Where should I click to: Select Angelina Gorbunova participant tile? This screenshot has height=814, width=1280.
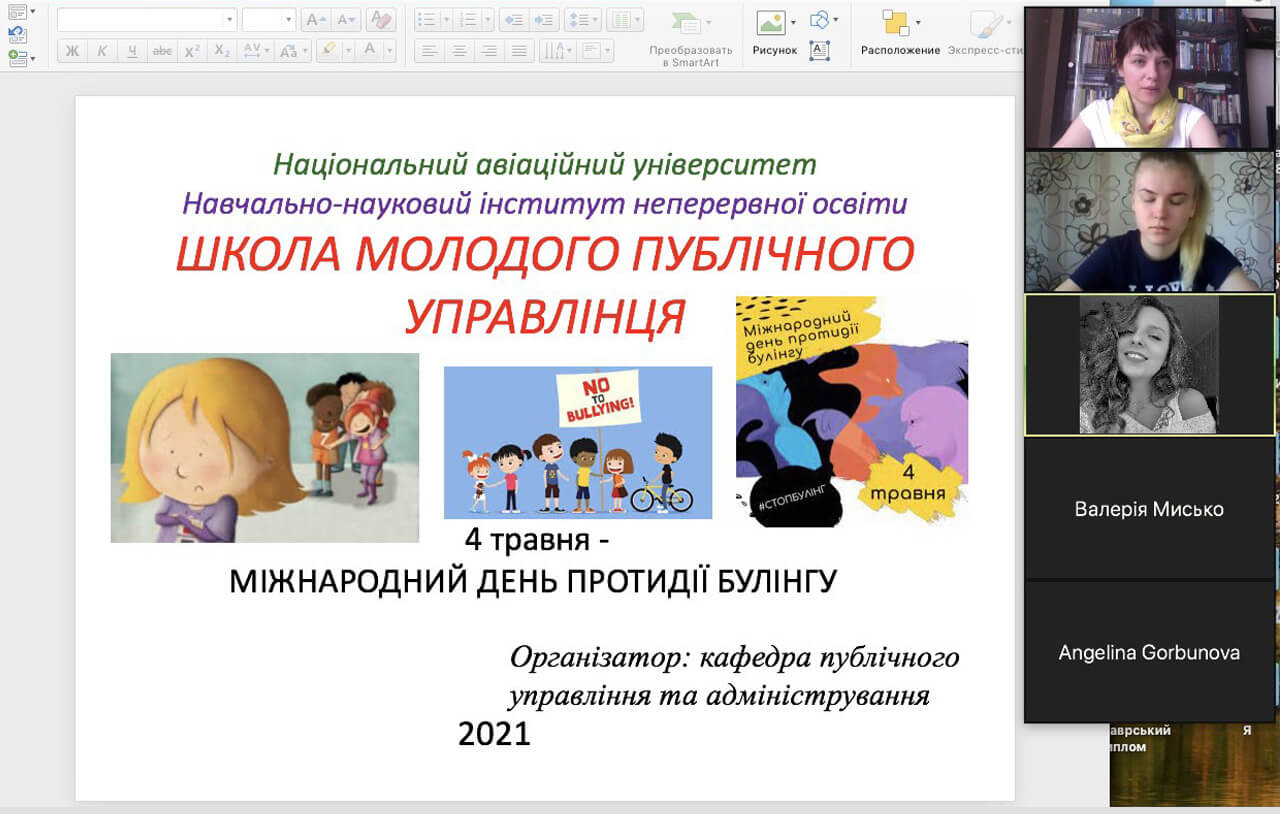[x=1149, y=652]
